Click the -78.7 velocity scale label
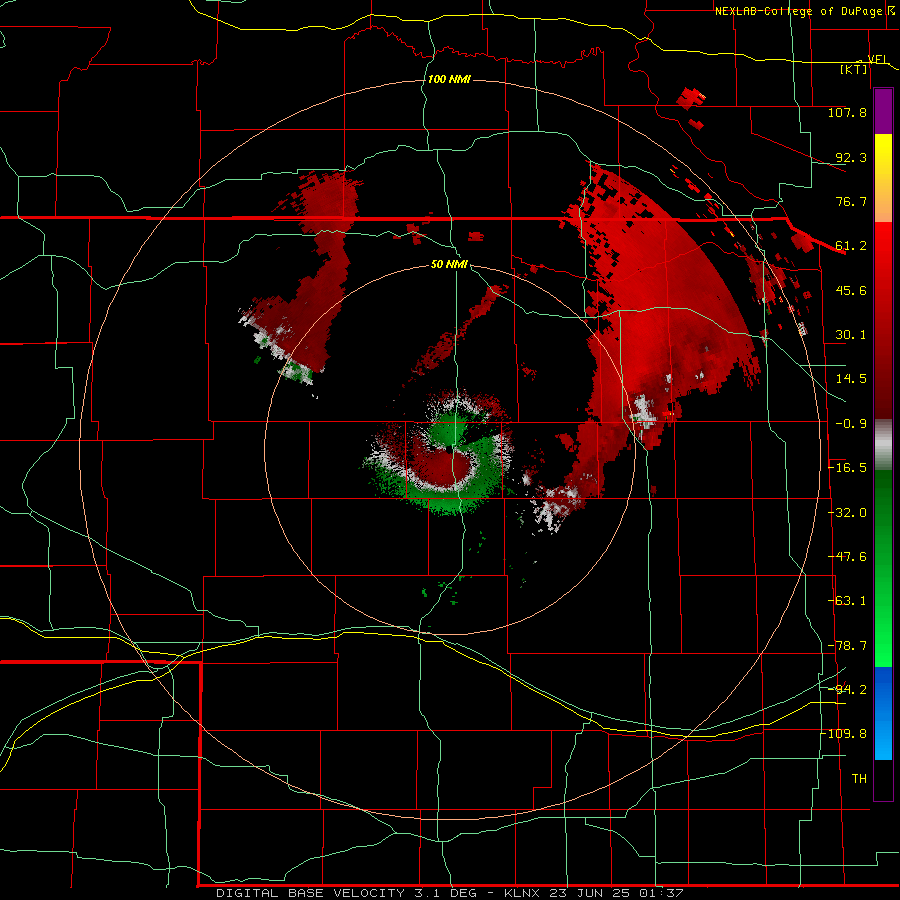This screenshot has height=900, width=900. 848,646
